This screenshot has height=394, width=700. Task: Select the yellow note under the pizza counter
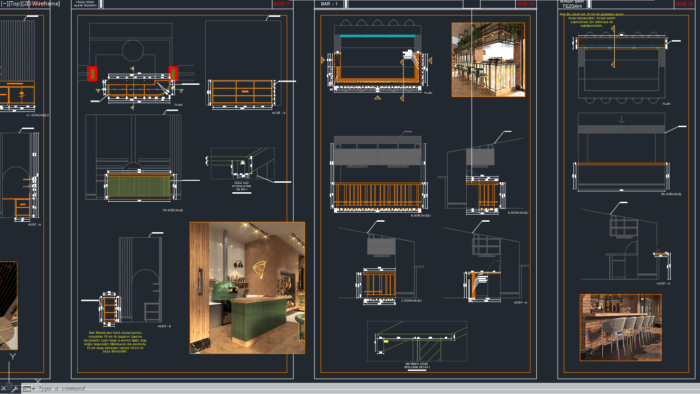116,342
